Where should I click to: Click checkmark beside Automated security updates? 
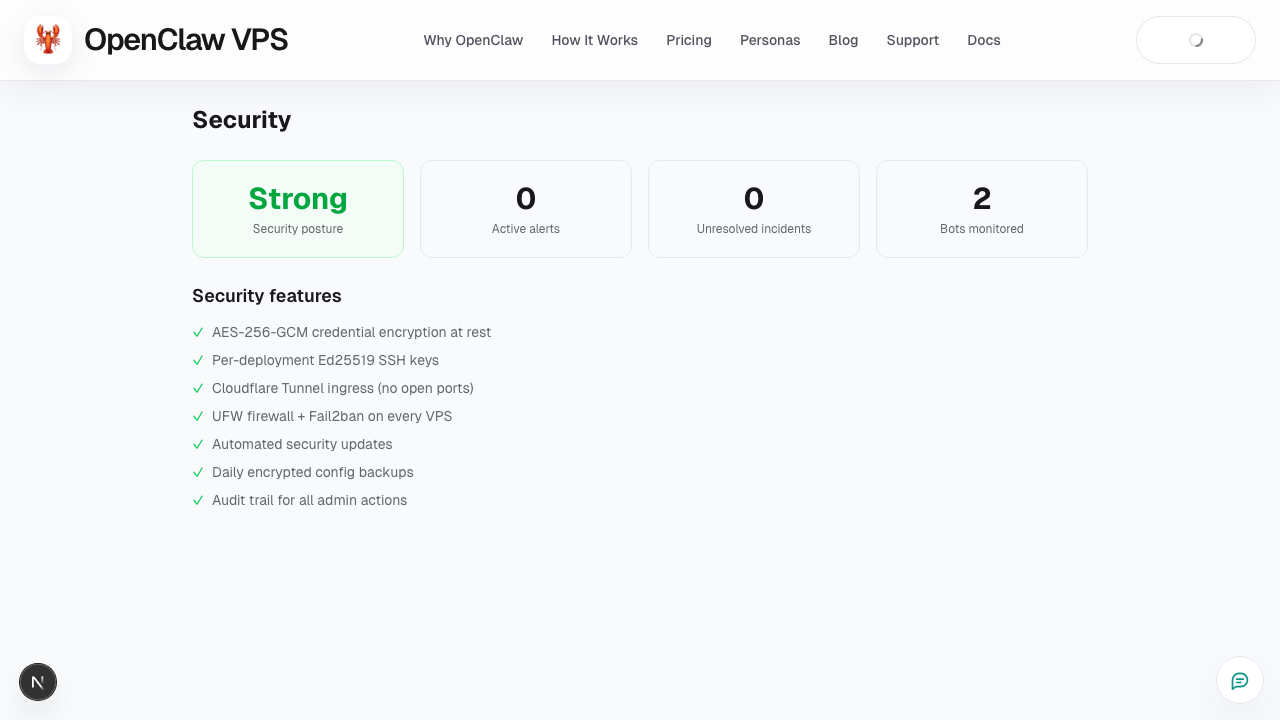point(198,444)
